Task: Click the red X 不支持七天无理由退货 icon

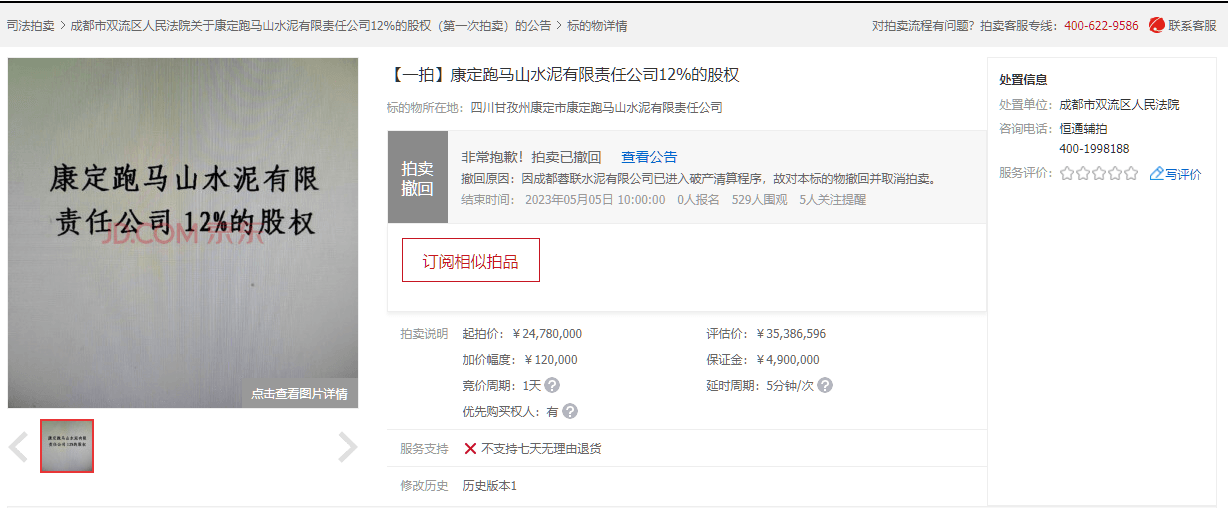Action: pos(470,449)
